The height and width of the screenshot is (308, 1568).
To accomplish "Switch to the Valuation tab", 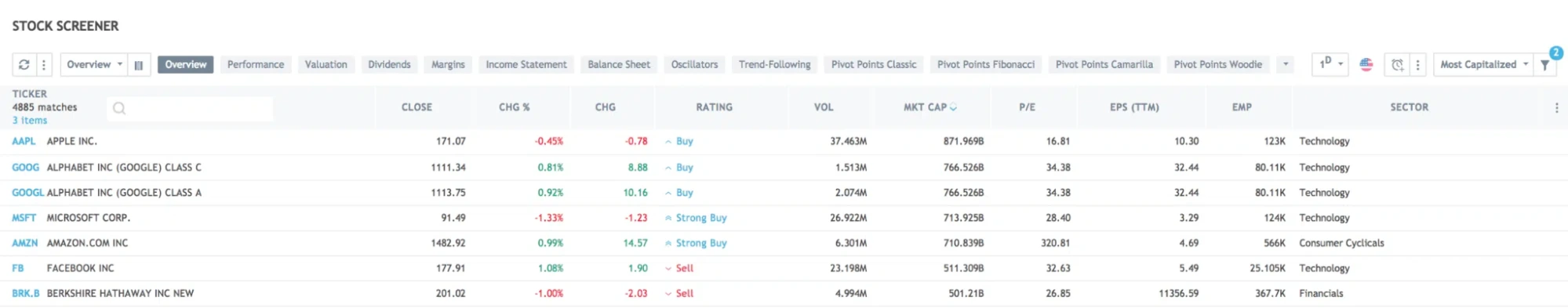I will pos(326,64).
